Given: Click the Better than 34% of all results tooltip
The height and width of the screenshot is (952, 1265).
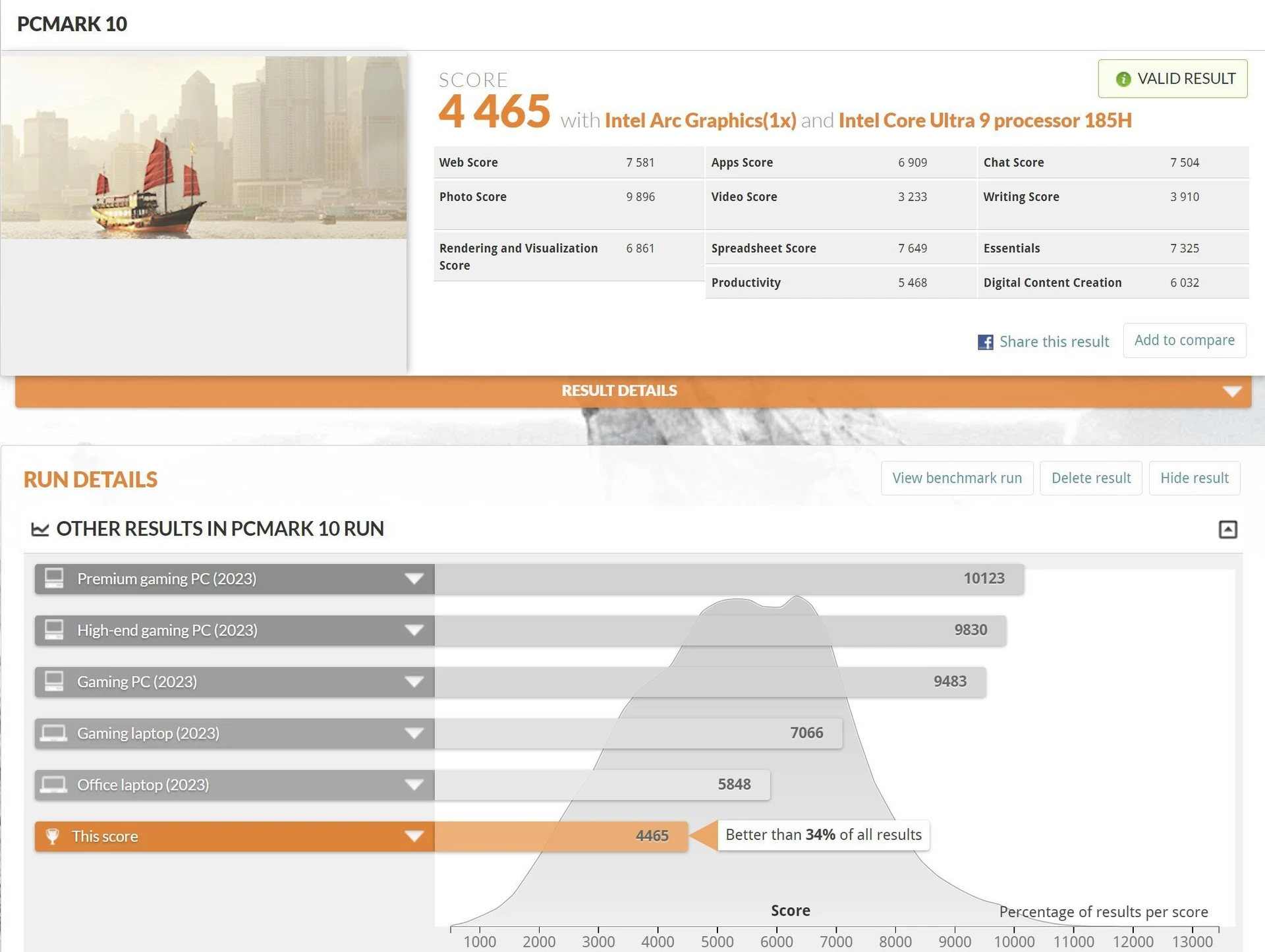Looking at the screenshot, I should click(x=823, y=835).
